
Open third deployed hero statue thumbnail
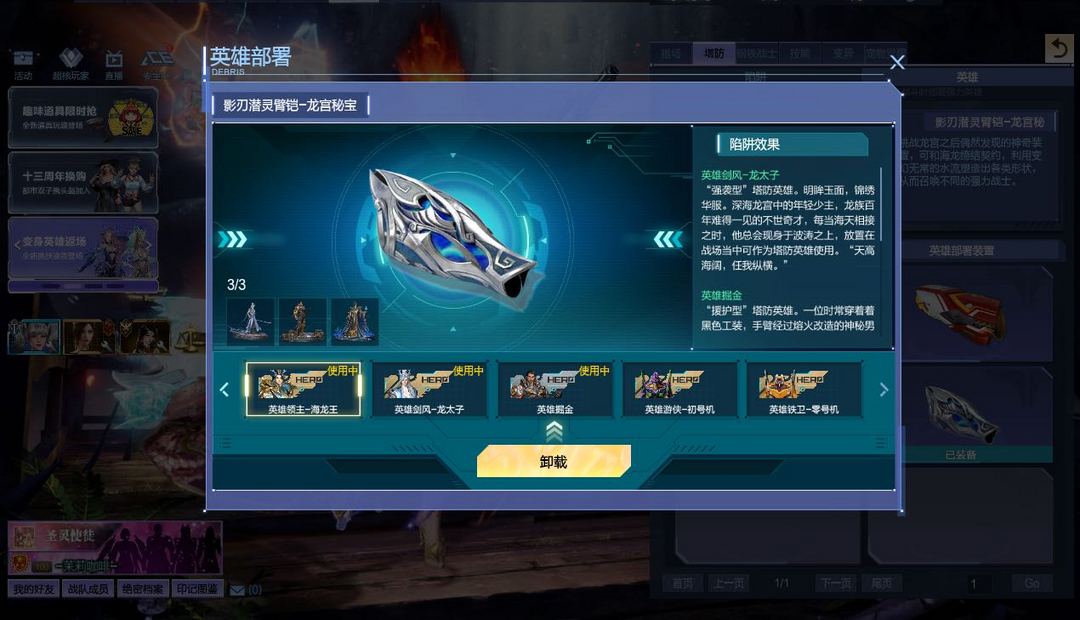(x=355, y=321)
